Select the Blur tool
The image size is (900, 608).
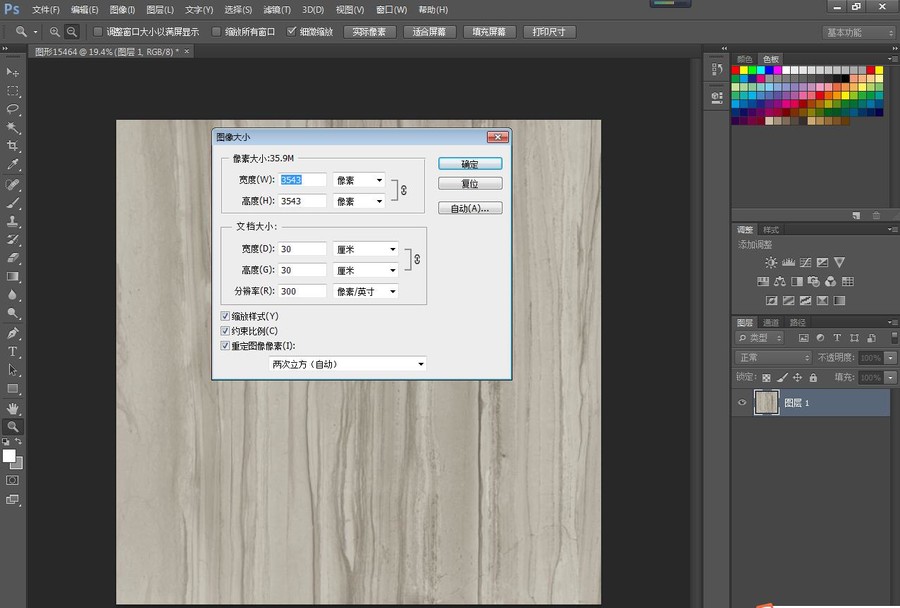coord(12,295)
